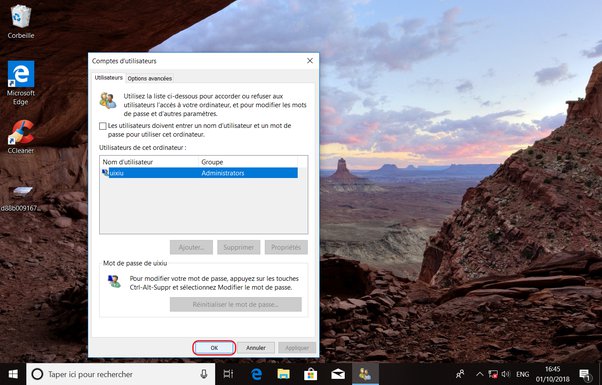Click the Ajouter button
Viewport: 602px width, 385px height.
click(x=191, y=247)
